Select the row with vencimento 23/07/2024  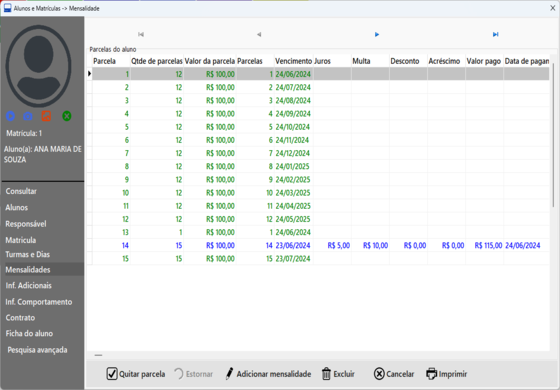319,259
